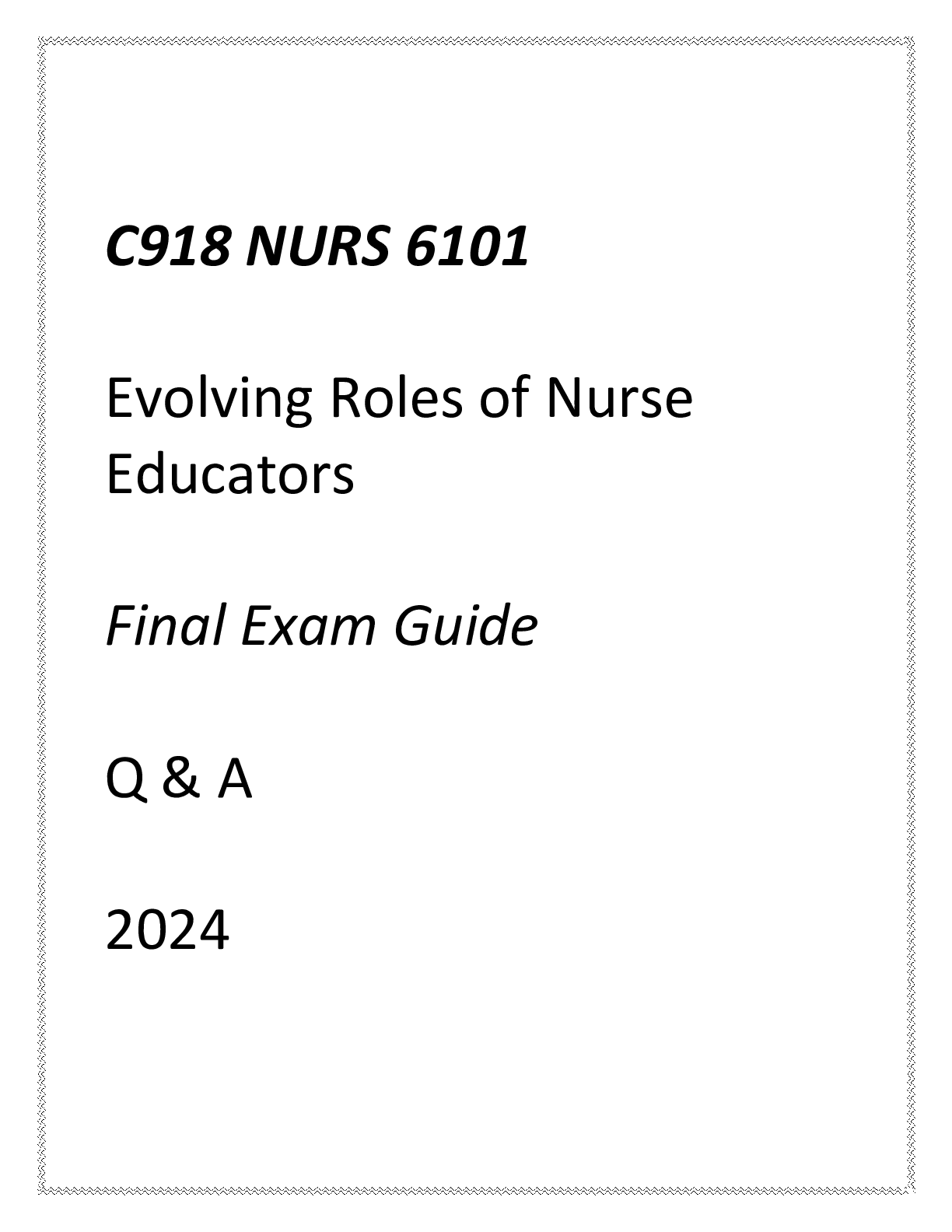952x1232 pixels.
Task: Click the ampersand in "Q & A"
Action: 180,779
